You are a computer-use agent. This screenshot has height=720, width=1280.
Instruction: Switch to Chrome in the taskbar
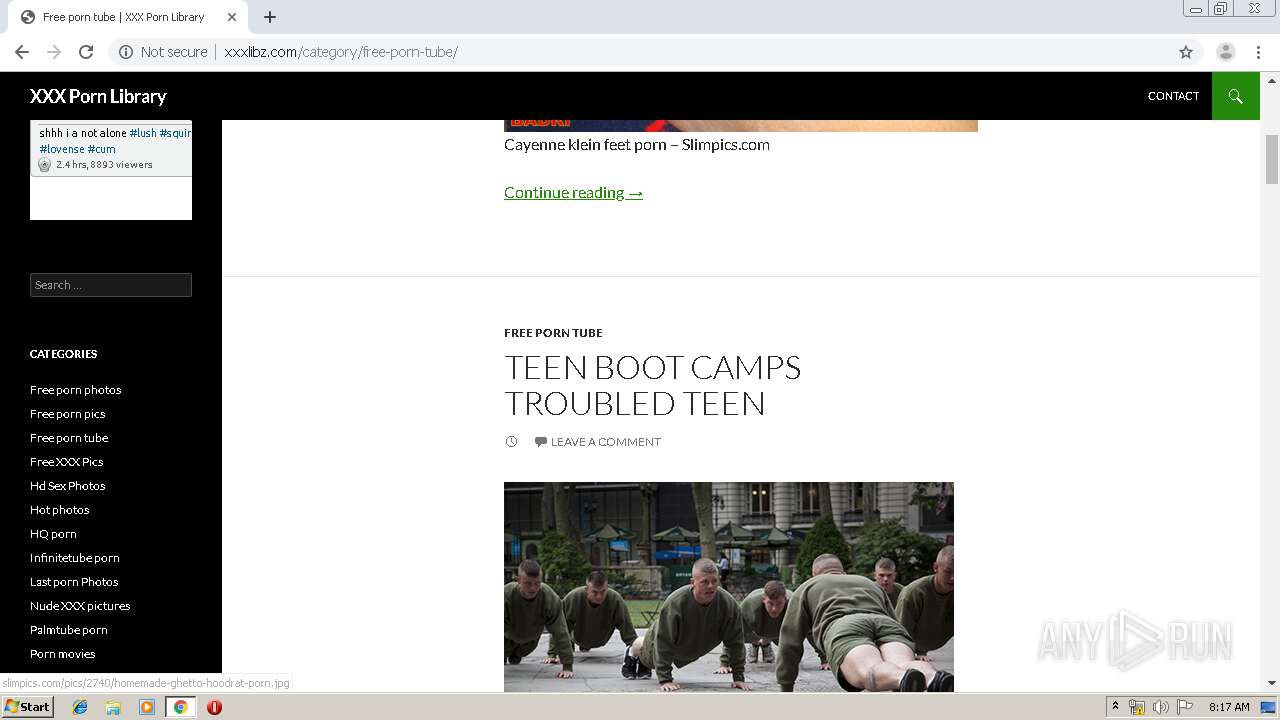click(x=180, y=707)
